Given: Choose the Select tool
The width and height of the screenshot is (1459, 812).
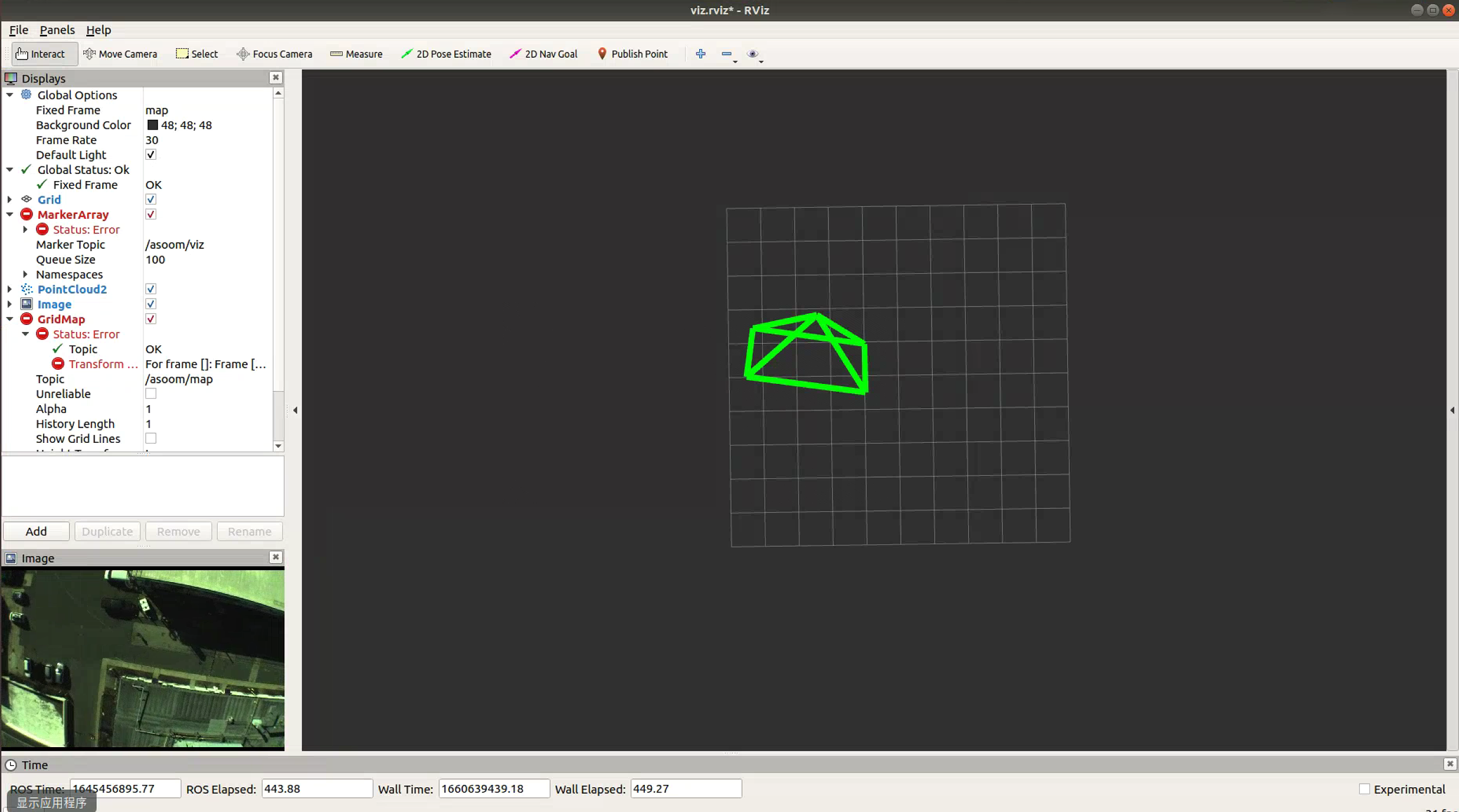Looking at the screenshot, I should (196, 54).
